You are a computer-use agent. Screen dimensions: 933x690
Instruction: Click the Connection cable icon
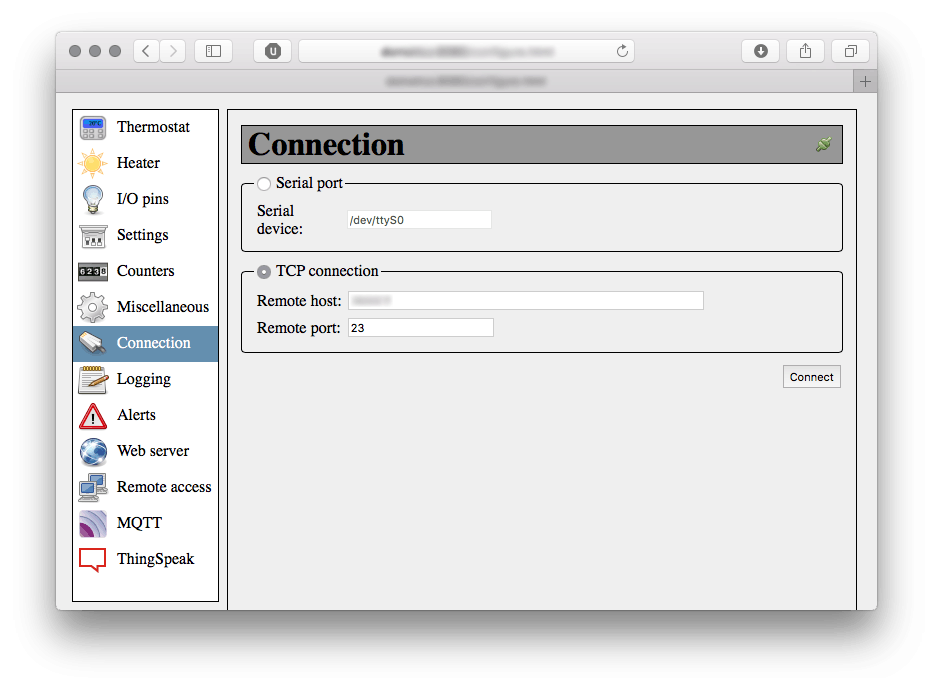(x=93, y=343)
